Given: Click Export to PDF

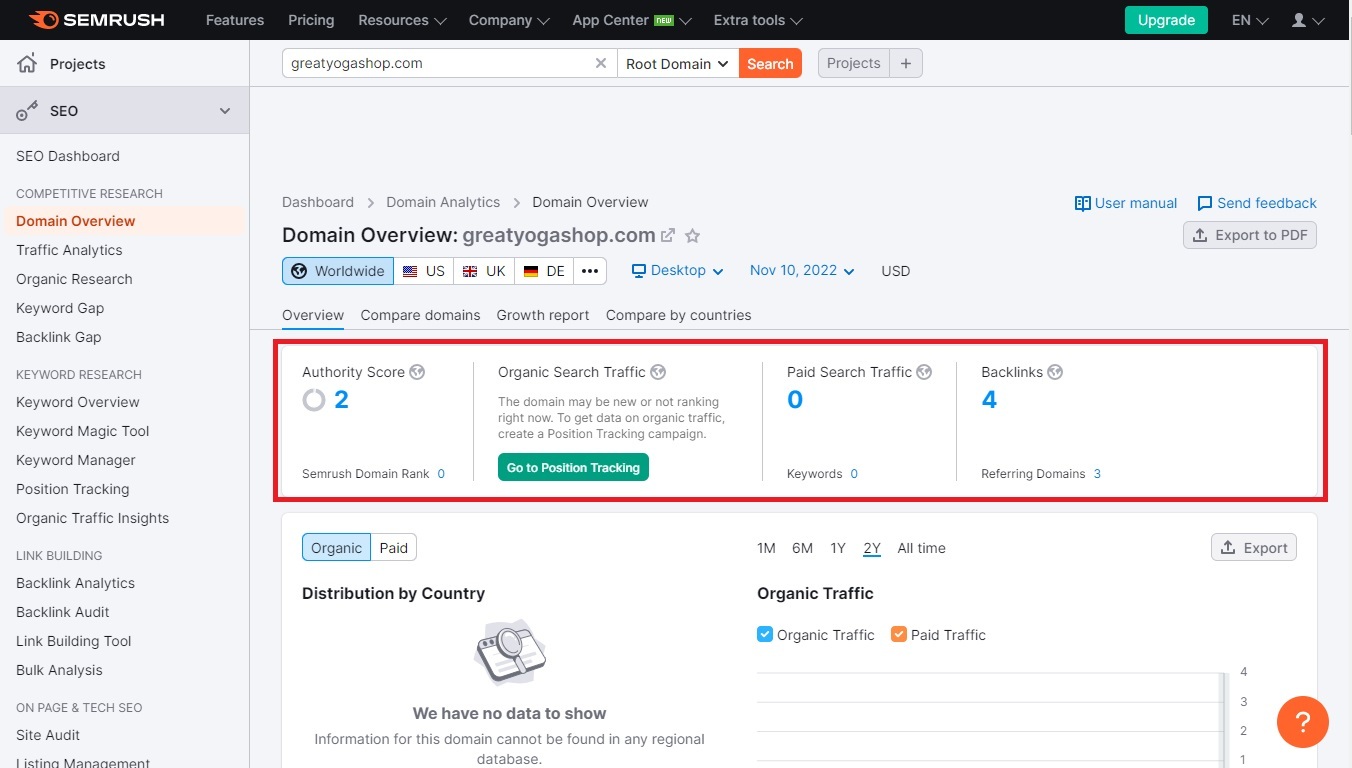Looking at the screenshot, I should tap(1250, 235).
